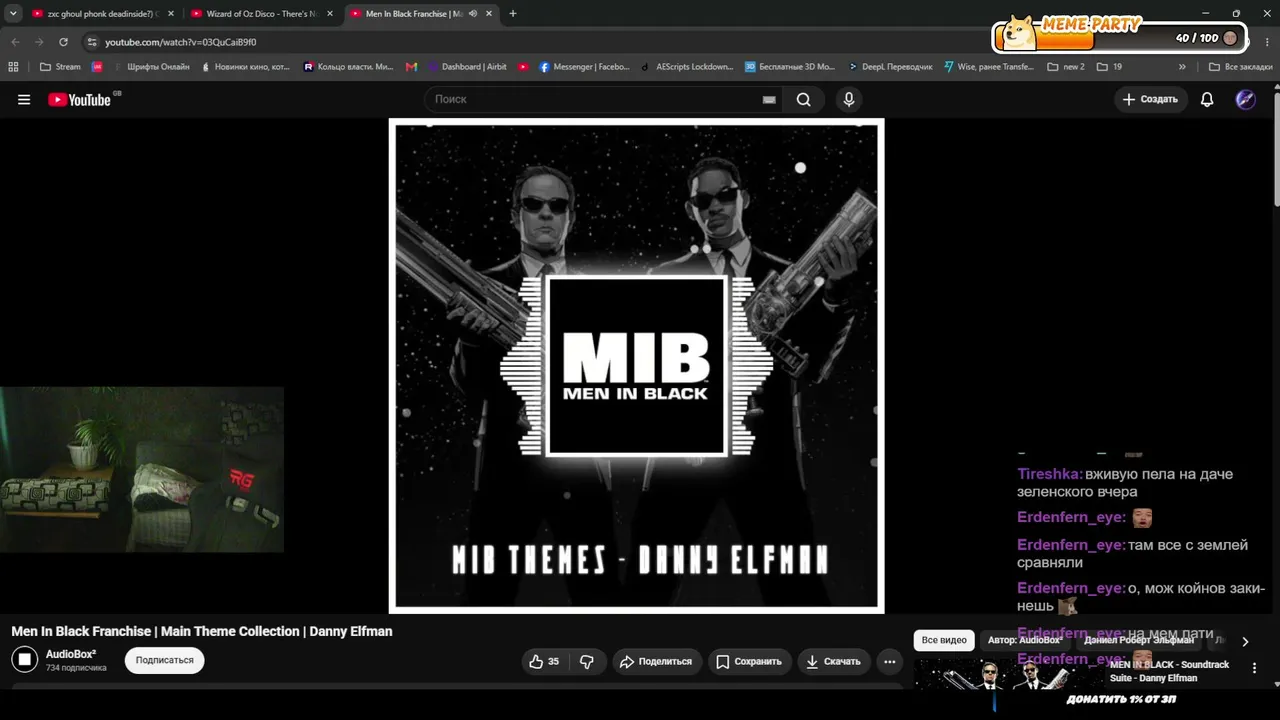Show next filter chips with arrow
This screenshot has height=720, width=1280.
pos(1245,642)
